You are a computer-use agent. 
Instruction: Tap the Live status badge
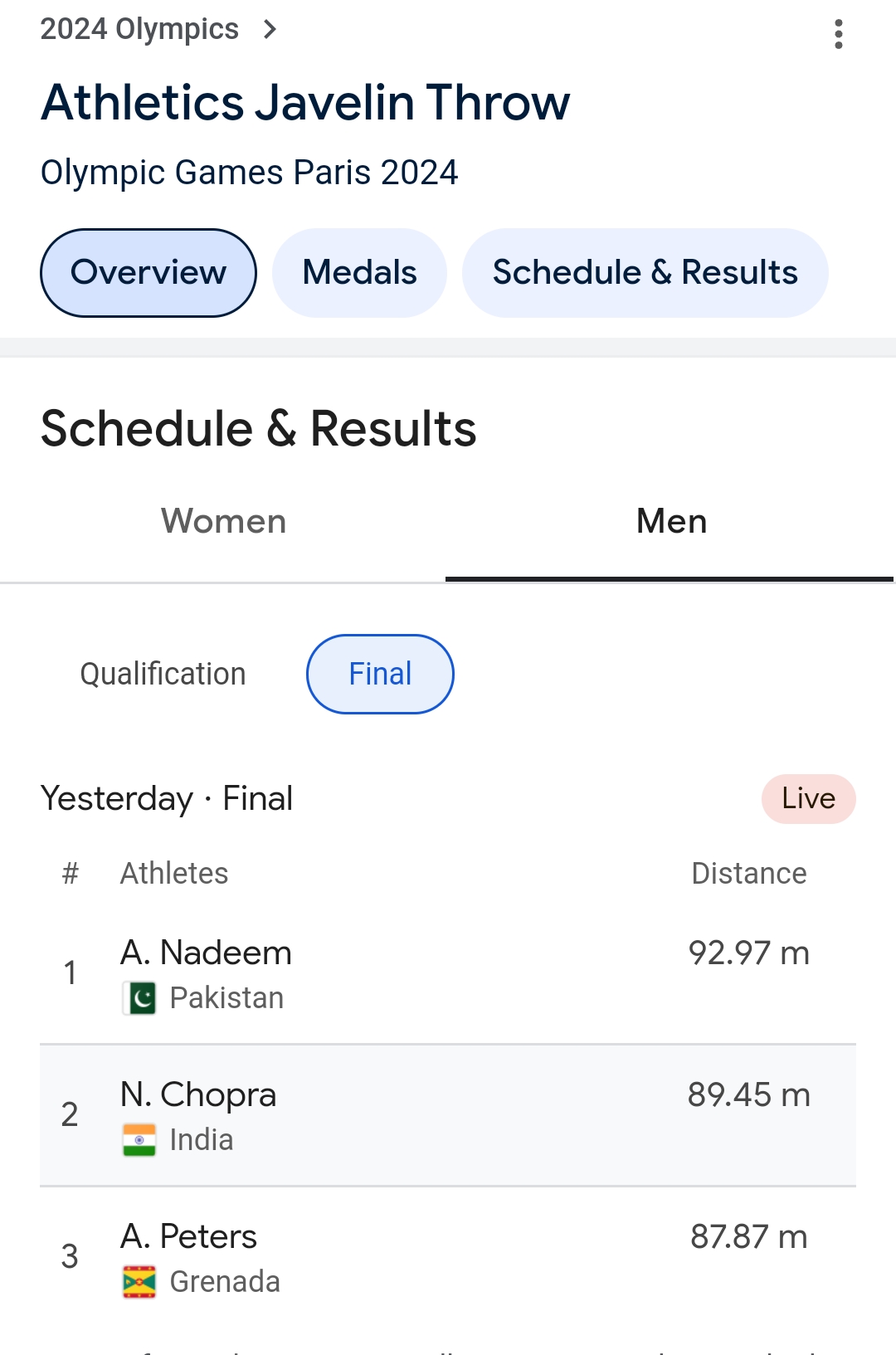point(808,799)
